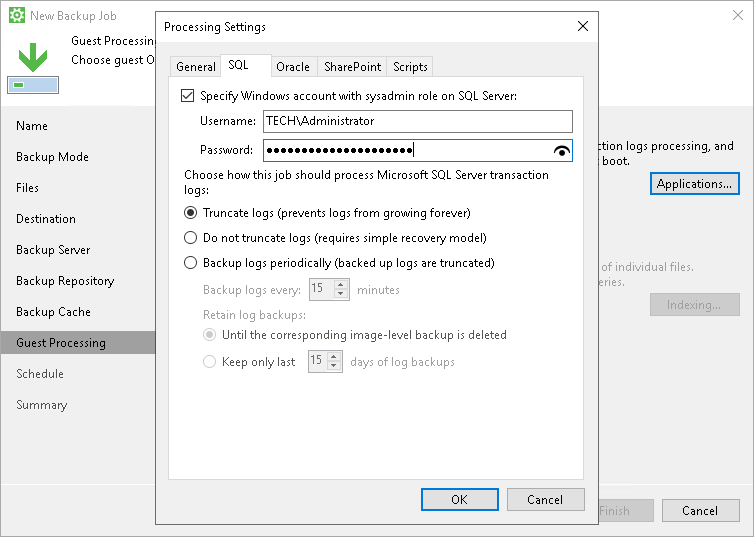Uncheck Specify Windows account with sysadmin role
Viewport: 754px width, 537px height.
188,96
